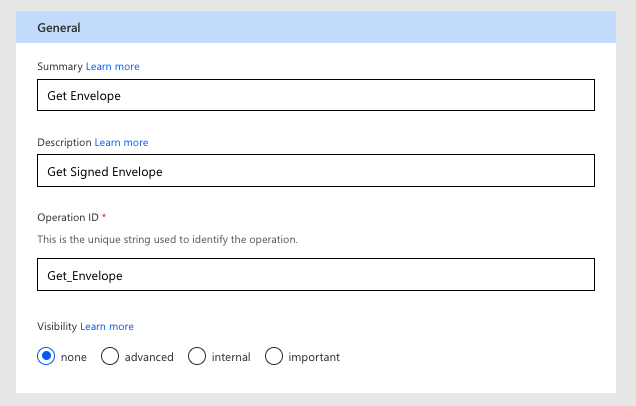The width and height of the screenshot is (636, 406).
Task: Click the "Operation ID" field label
Action: pos(67,216)
